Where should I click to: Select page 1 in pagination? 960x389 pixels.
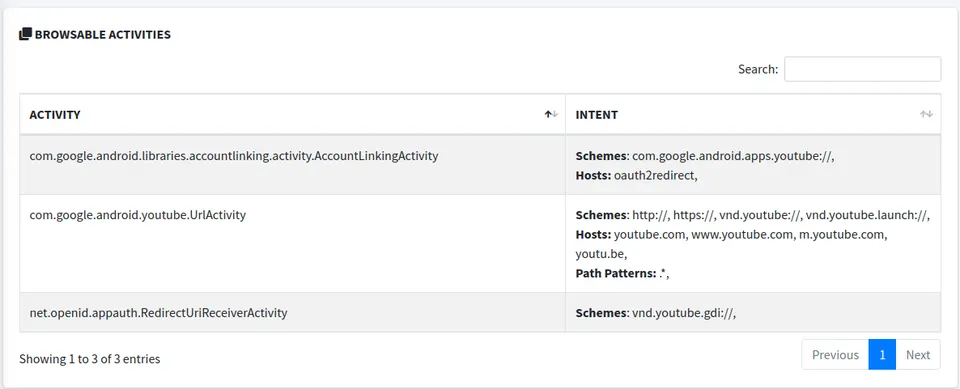[882, 355]
